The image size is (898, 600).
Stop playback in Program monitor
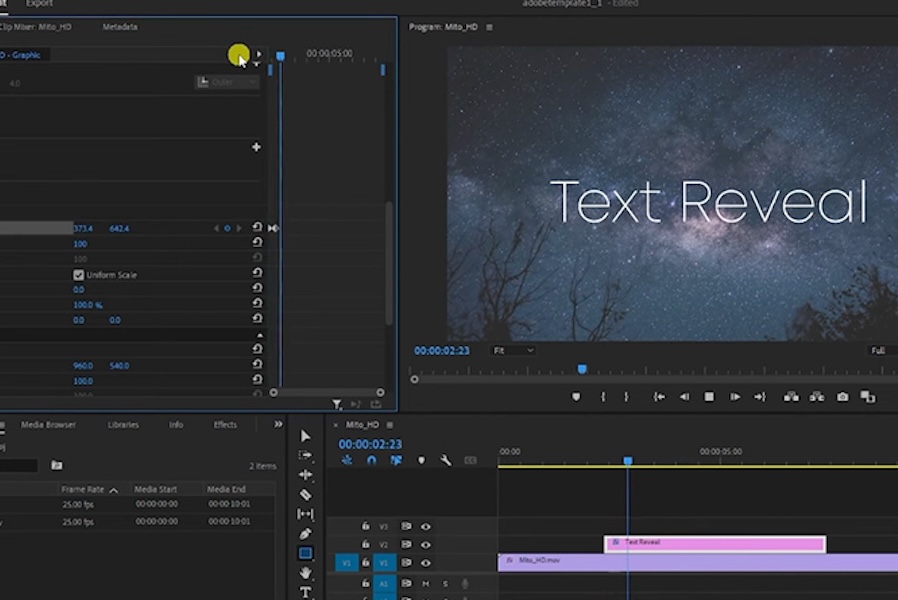(x=709, y=397)
